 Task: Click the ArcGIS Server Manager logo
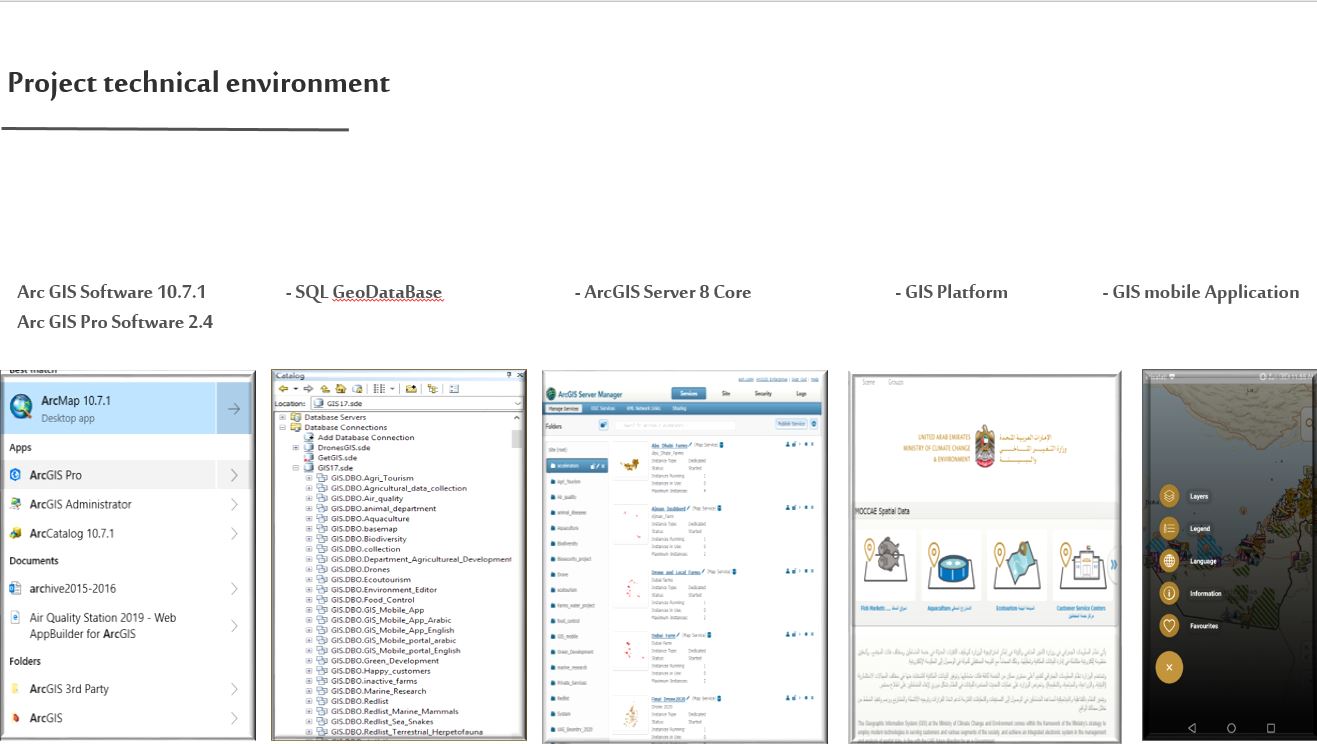click(551, 393)
